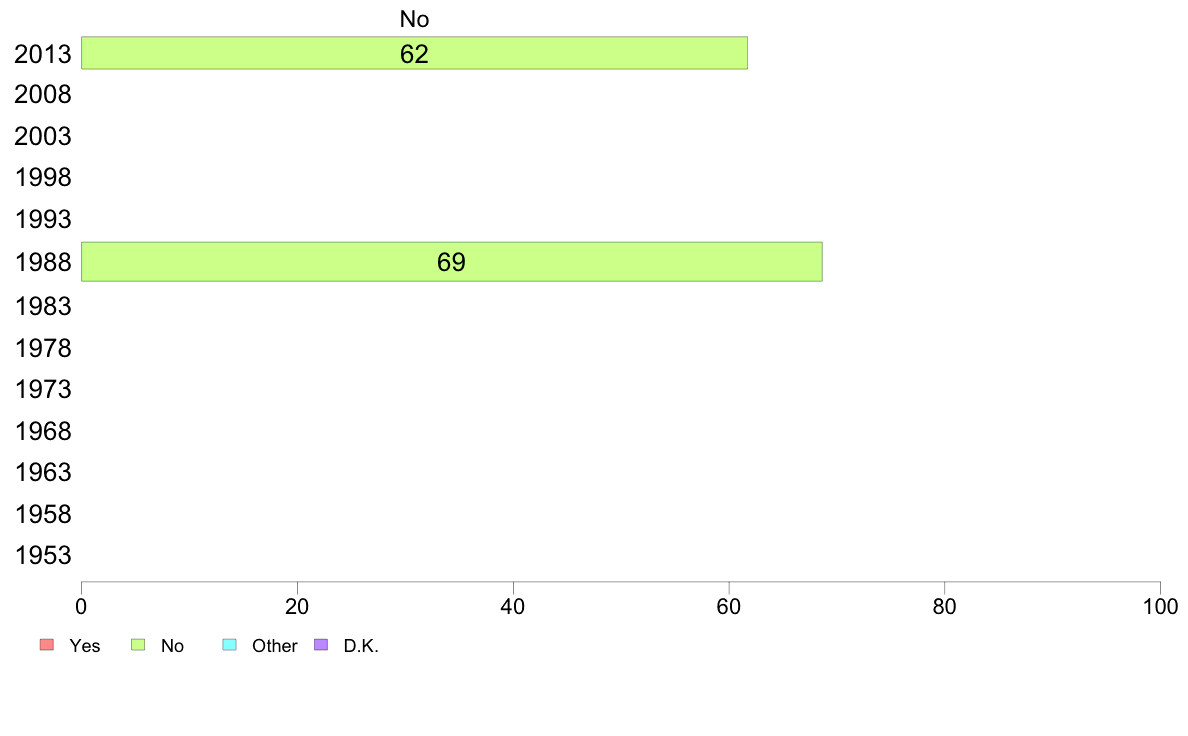Click the D.K. legend color swatch

pyautogui.click(x=321, y=644)
